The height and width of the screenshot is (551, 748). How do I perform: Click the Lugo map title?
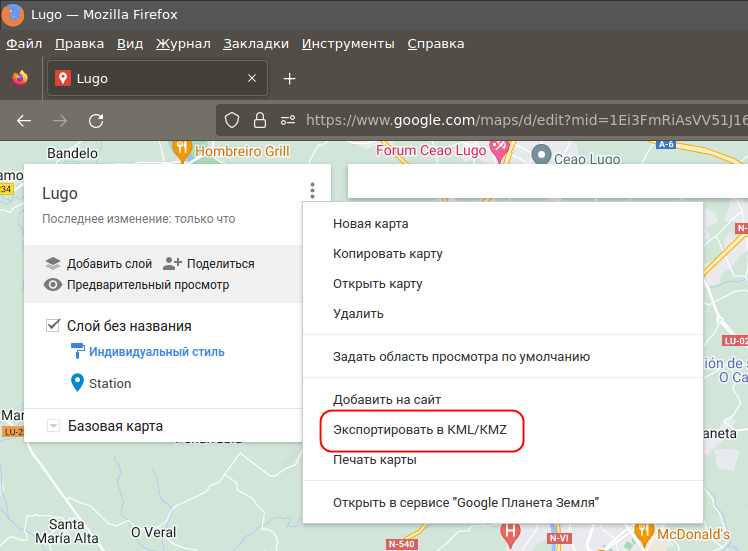pos(60,194)
